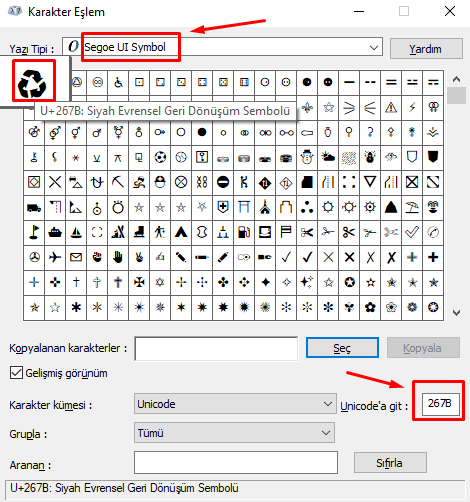Select the airplane symbol
Screen dimensions: 470x502
[55, 257]
